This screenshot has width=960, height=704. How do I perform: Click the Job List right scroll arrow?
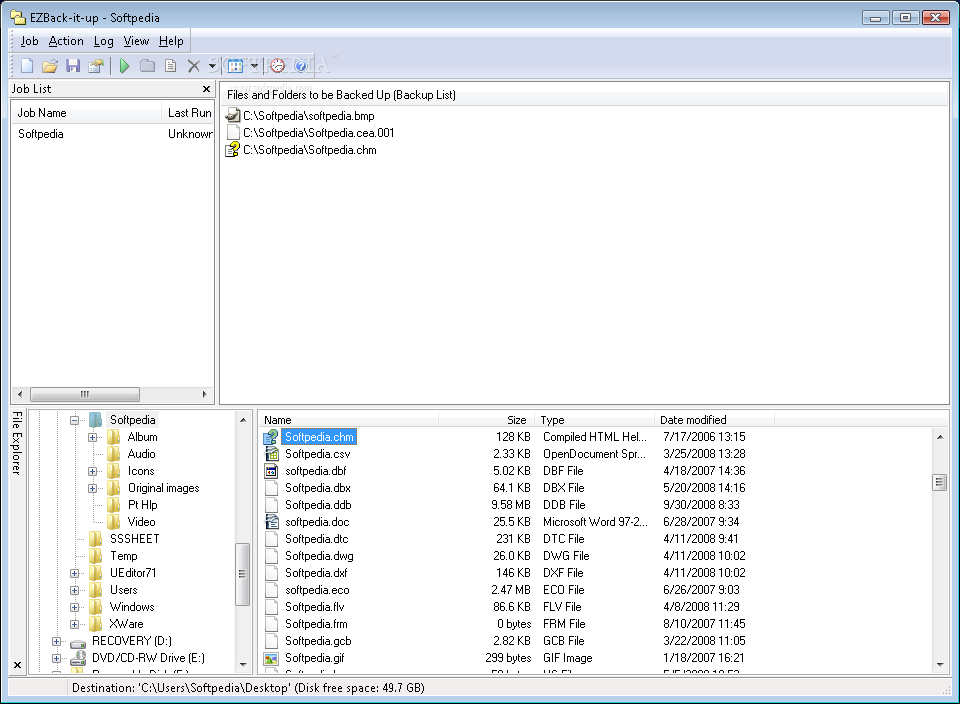(204, 394)
